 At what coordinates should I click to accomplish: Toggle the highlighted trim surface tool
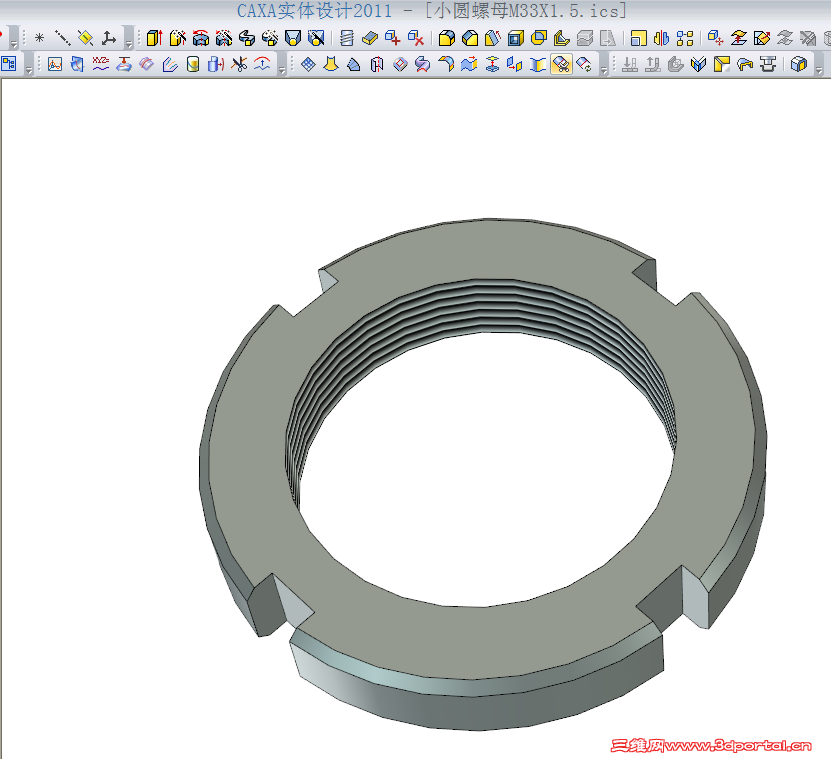(562, 64)
